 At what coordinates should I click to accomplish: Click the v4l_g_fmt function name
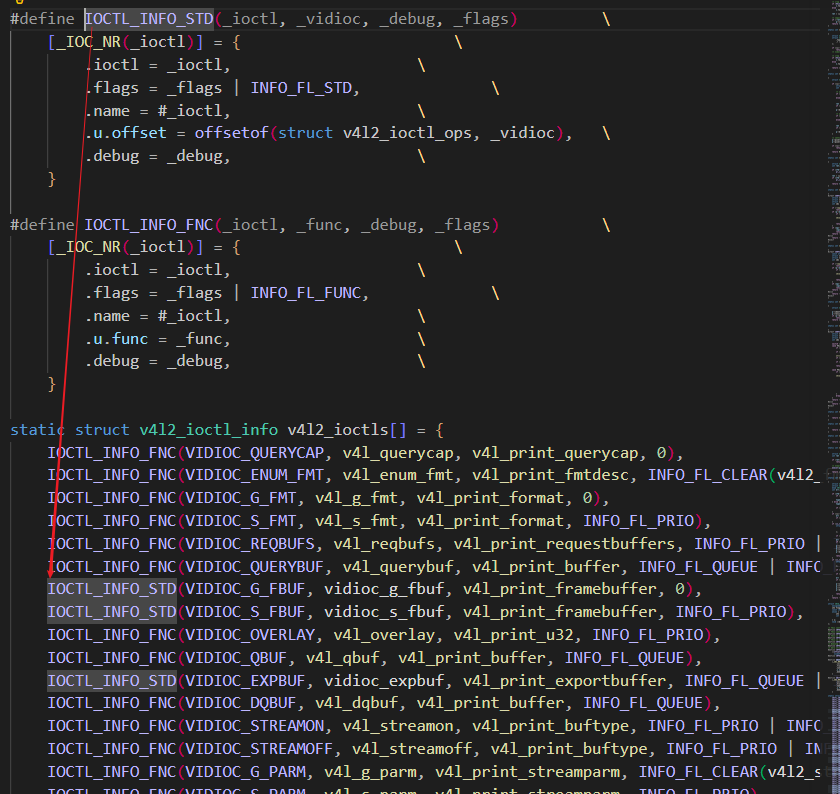(356, 498)
